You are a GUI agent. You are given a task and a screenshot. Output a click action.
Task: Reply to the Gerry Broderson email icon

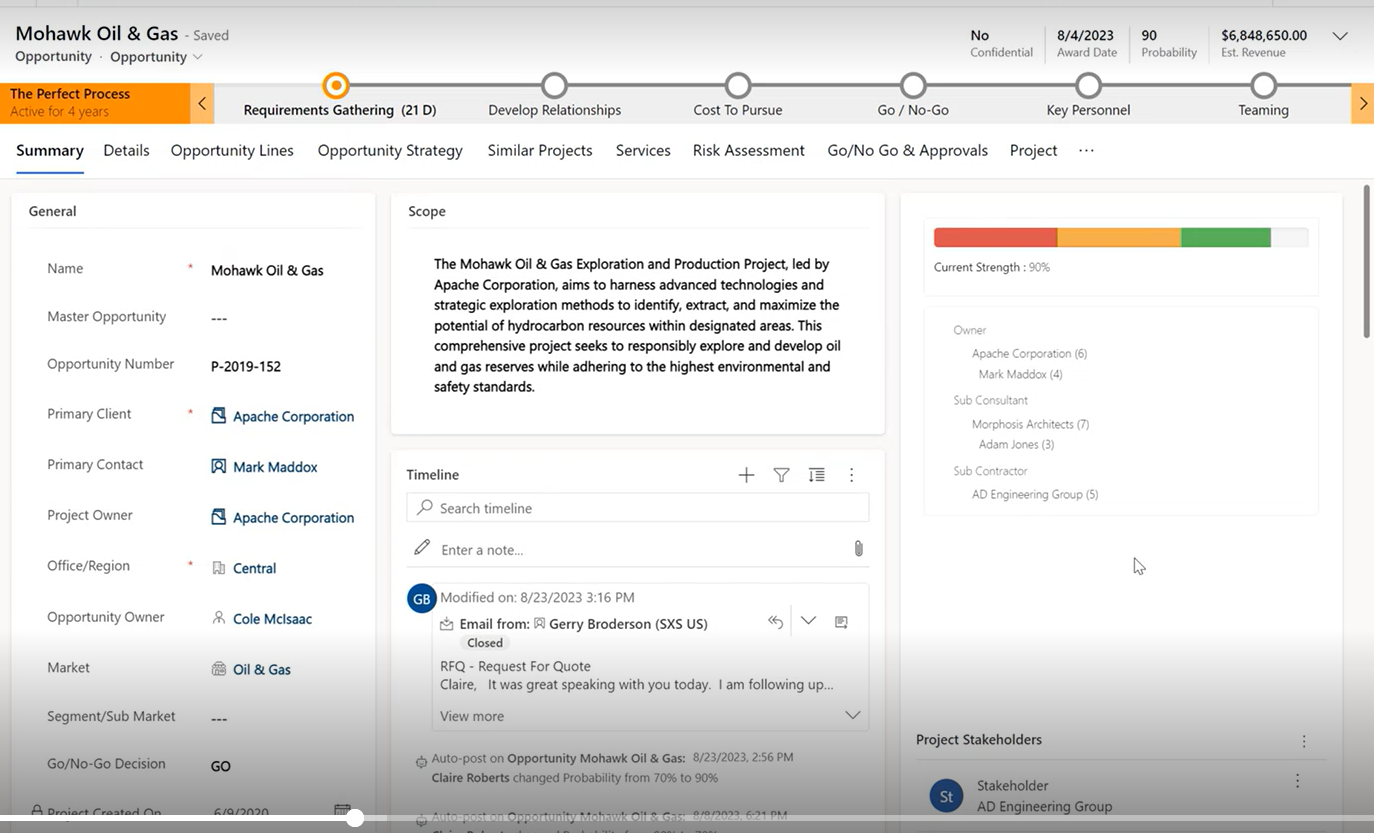pyautogui.click(x=775, y=621)
